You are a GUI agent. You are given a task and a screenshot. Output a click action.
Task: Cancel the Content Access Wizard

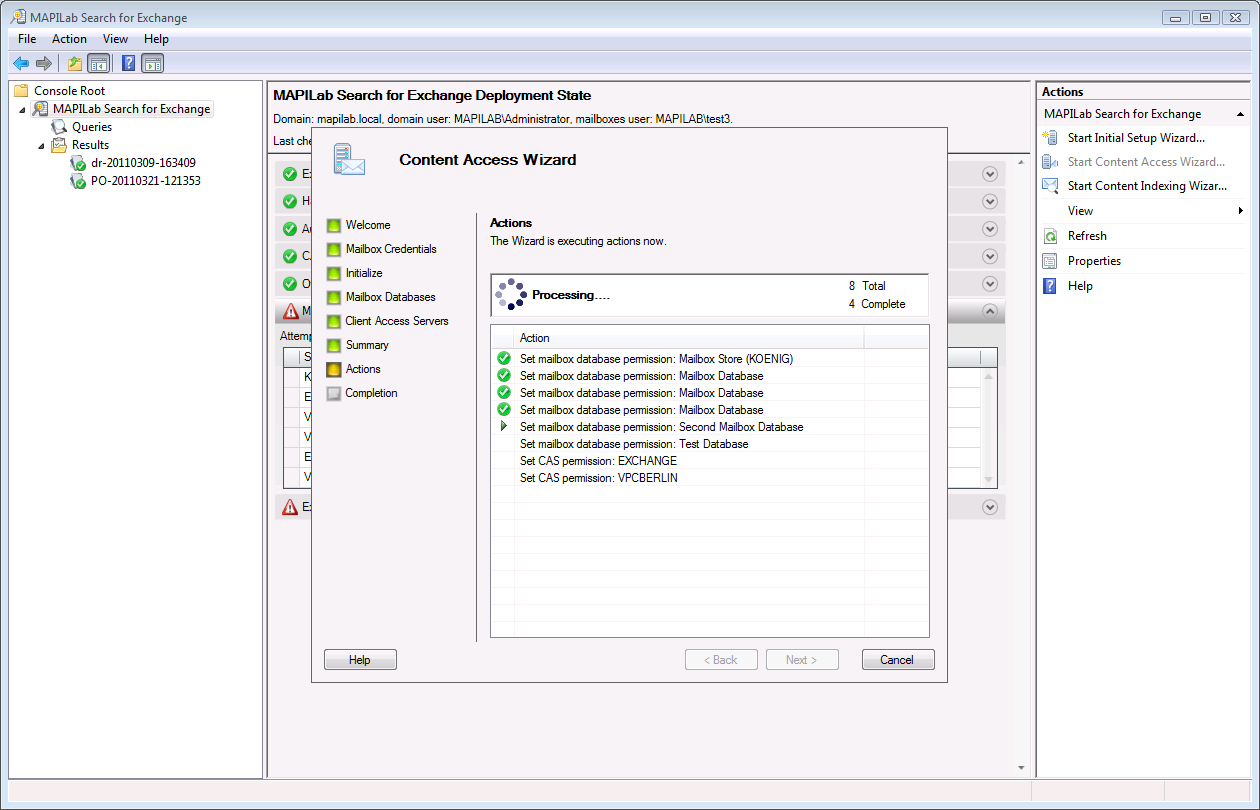[x=897, y=660]
